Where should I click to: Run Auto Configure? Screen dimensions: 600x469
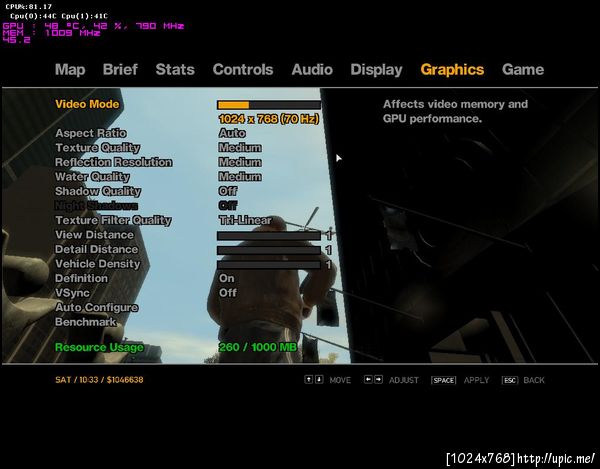[x=97, y=308]
